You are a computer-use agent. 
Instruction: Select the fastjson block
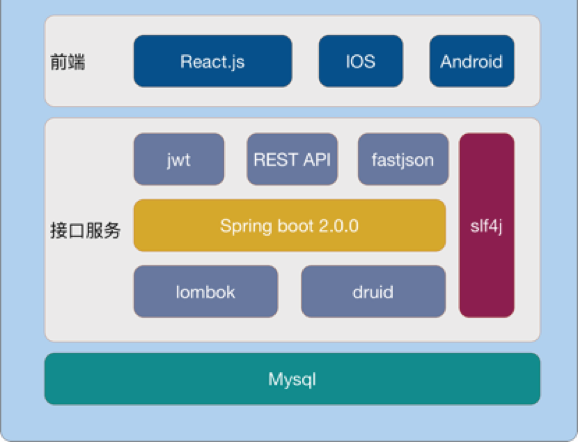[x=403, y=159]
